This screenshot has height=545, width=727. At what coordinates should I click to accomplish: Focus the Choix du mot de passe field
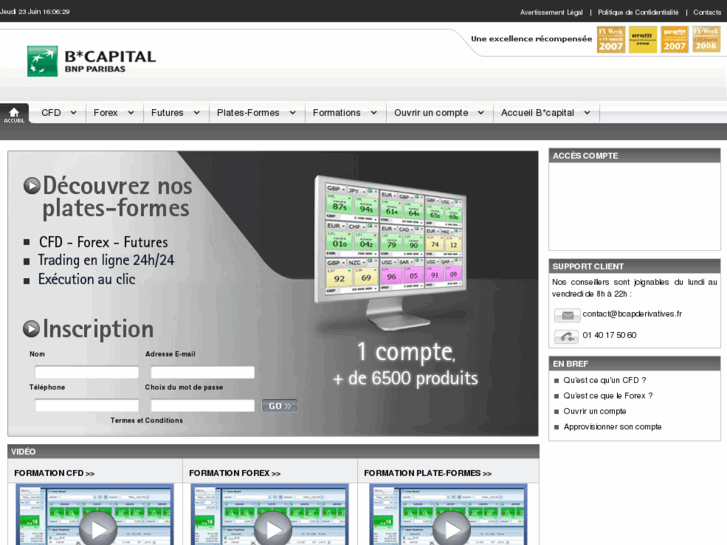pyautogui.click(x=203, y=405)
